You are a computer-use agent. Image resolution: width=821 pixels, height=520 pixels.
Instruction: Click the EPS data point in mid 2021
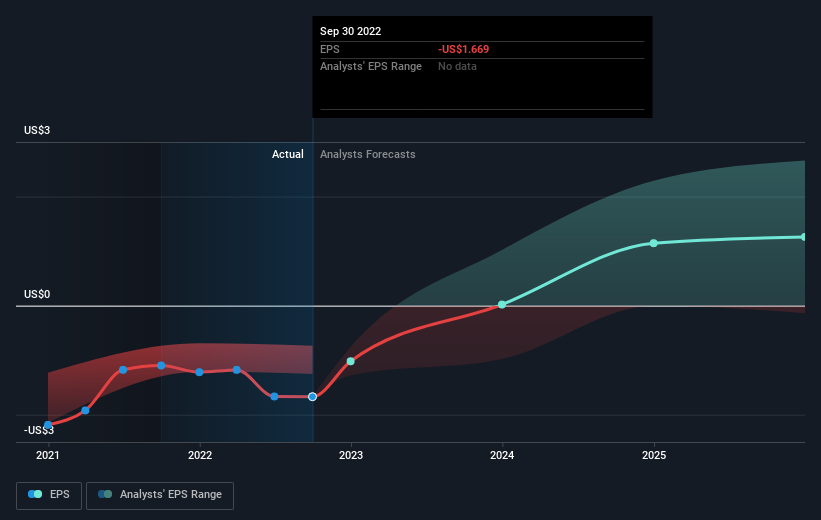(123, 370)
